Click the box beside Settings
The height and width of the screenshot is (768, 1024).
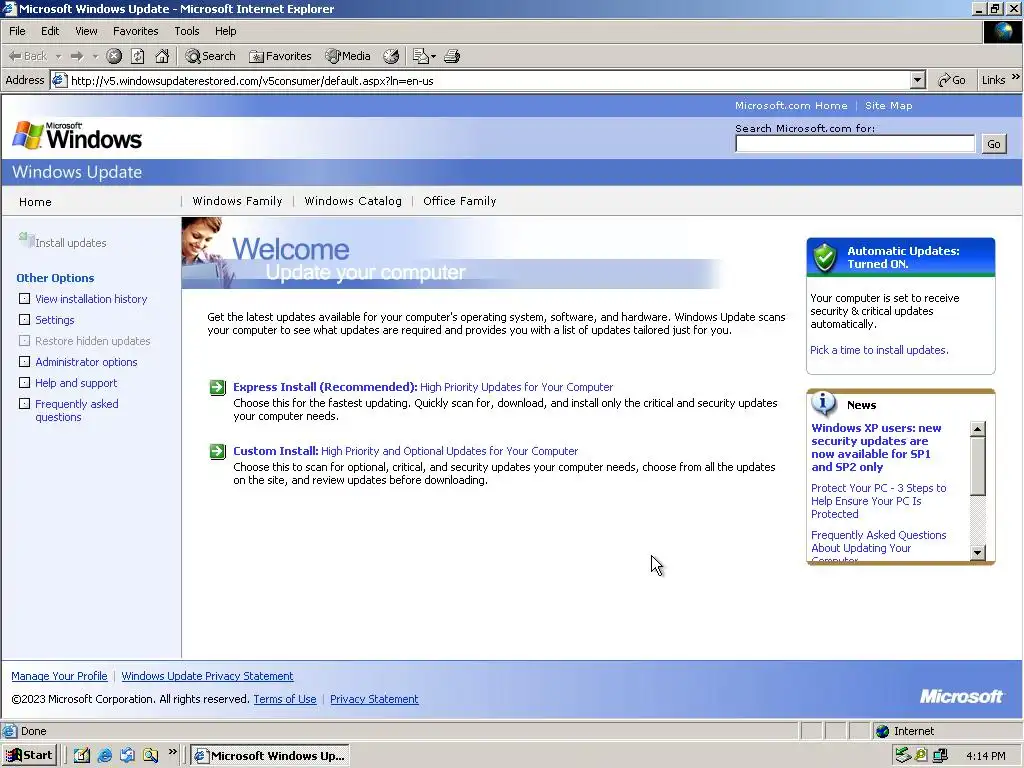coord(24,319)
